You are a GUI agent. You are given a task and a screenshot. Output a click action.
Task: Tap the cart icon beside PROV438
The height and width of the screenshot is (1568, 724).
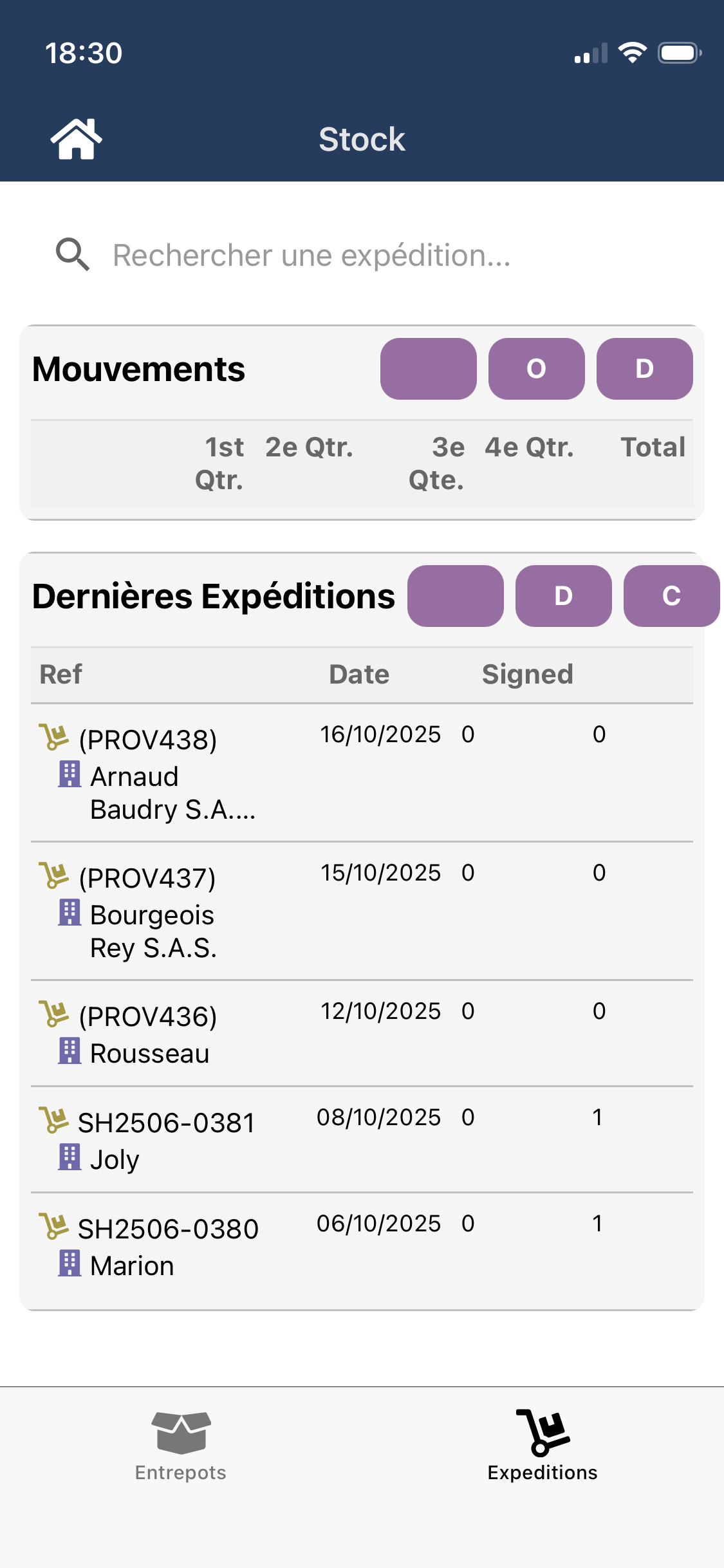[x=54, y=737]
